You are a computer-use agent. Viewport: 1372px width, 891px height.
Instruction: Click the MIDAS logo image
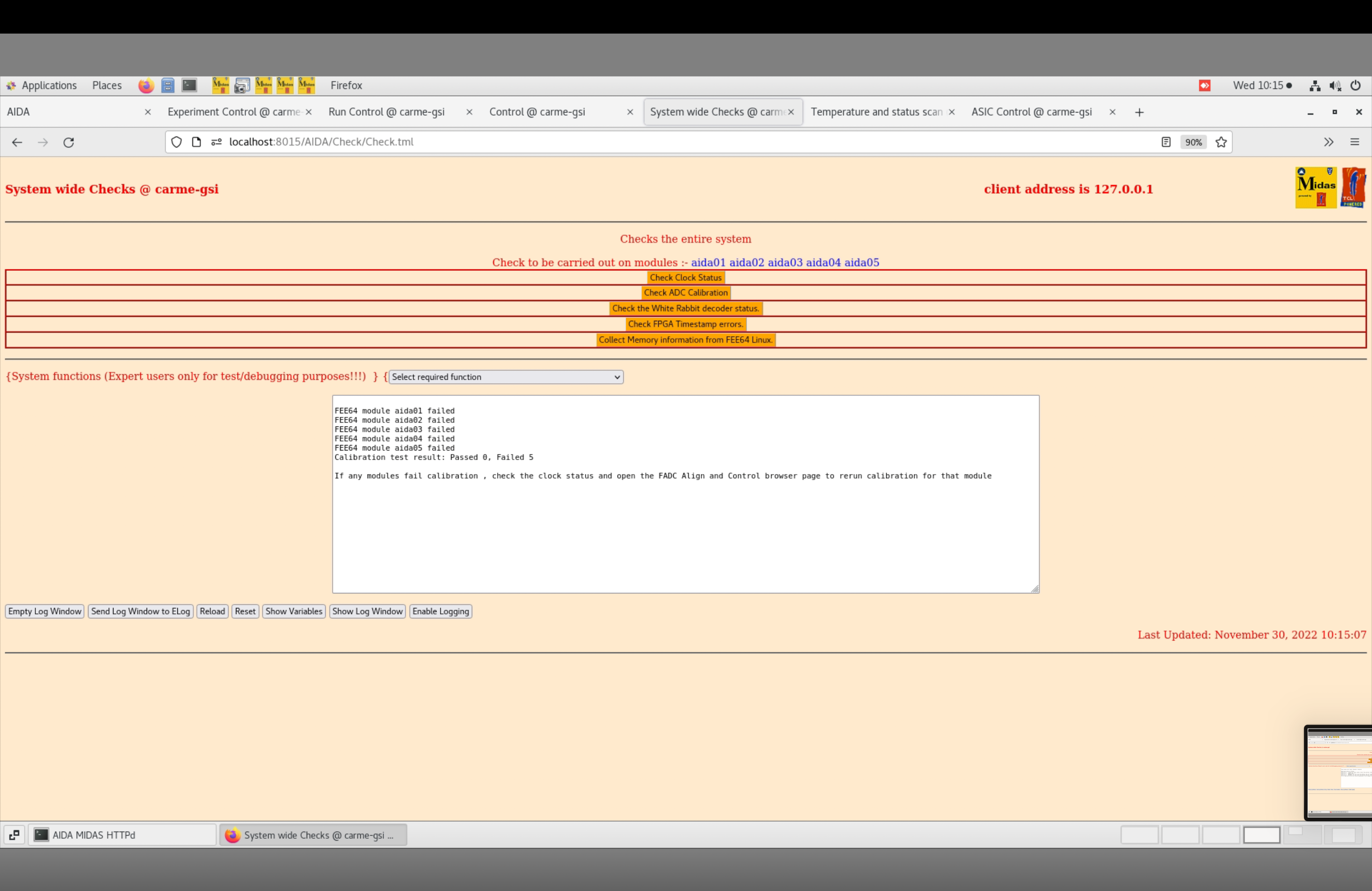(x=1315, y=188)
